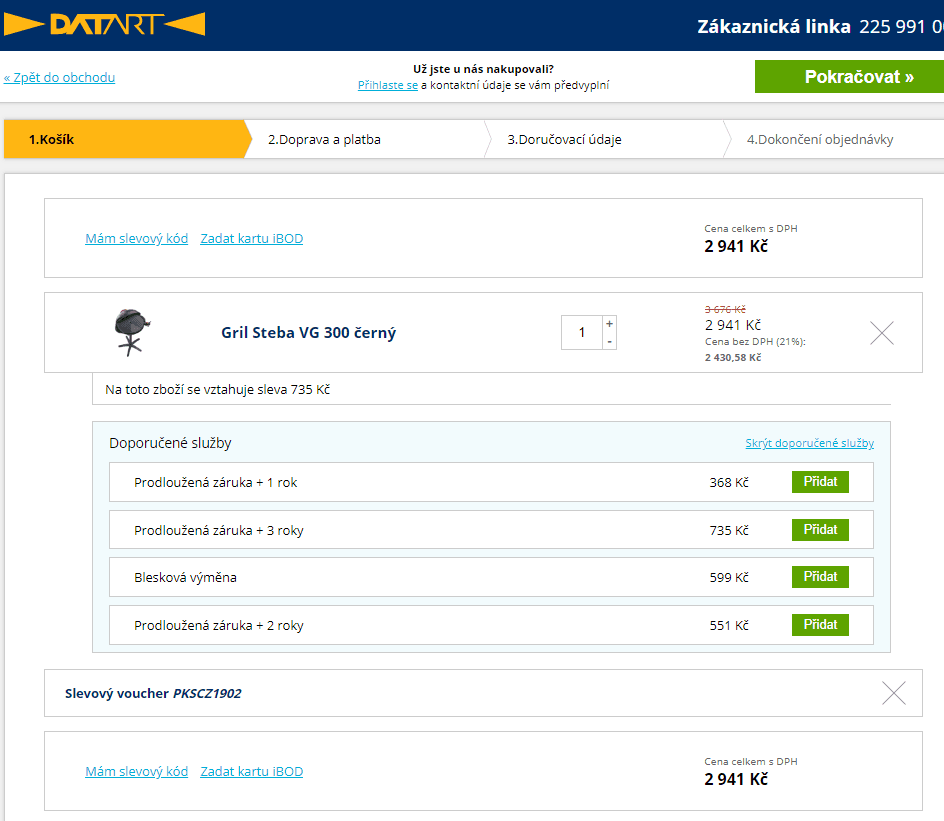944x821 pixels.
Task: Add Prodloužená záruka + 3 roky
Action: tap(820, 530)
